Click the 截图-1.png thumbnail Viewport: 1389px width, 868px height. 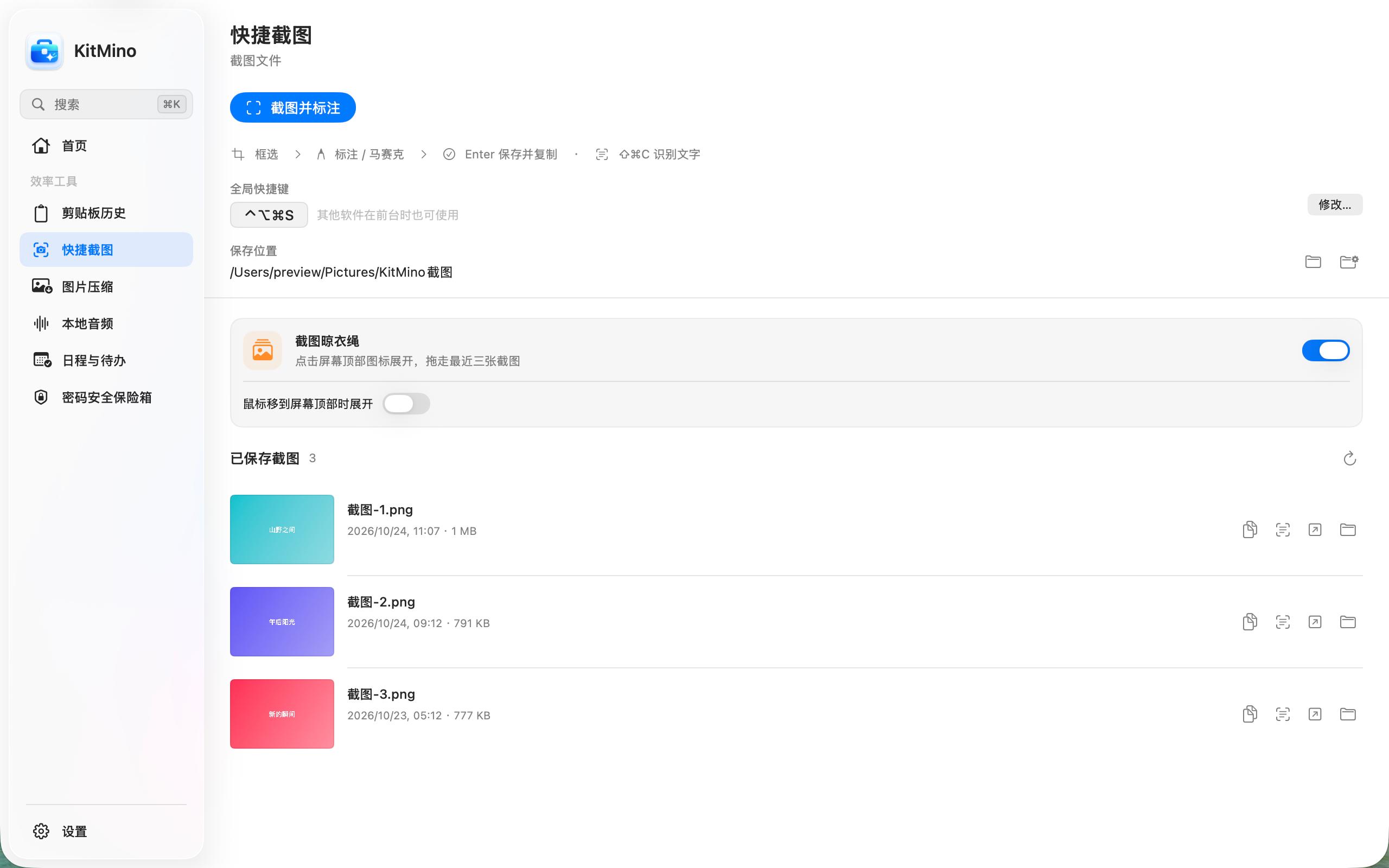click(282, 529)
